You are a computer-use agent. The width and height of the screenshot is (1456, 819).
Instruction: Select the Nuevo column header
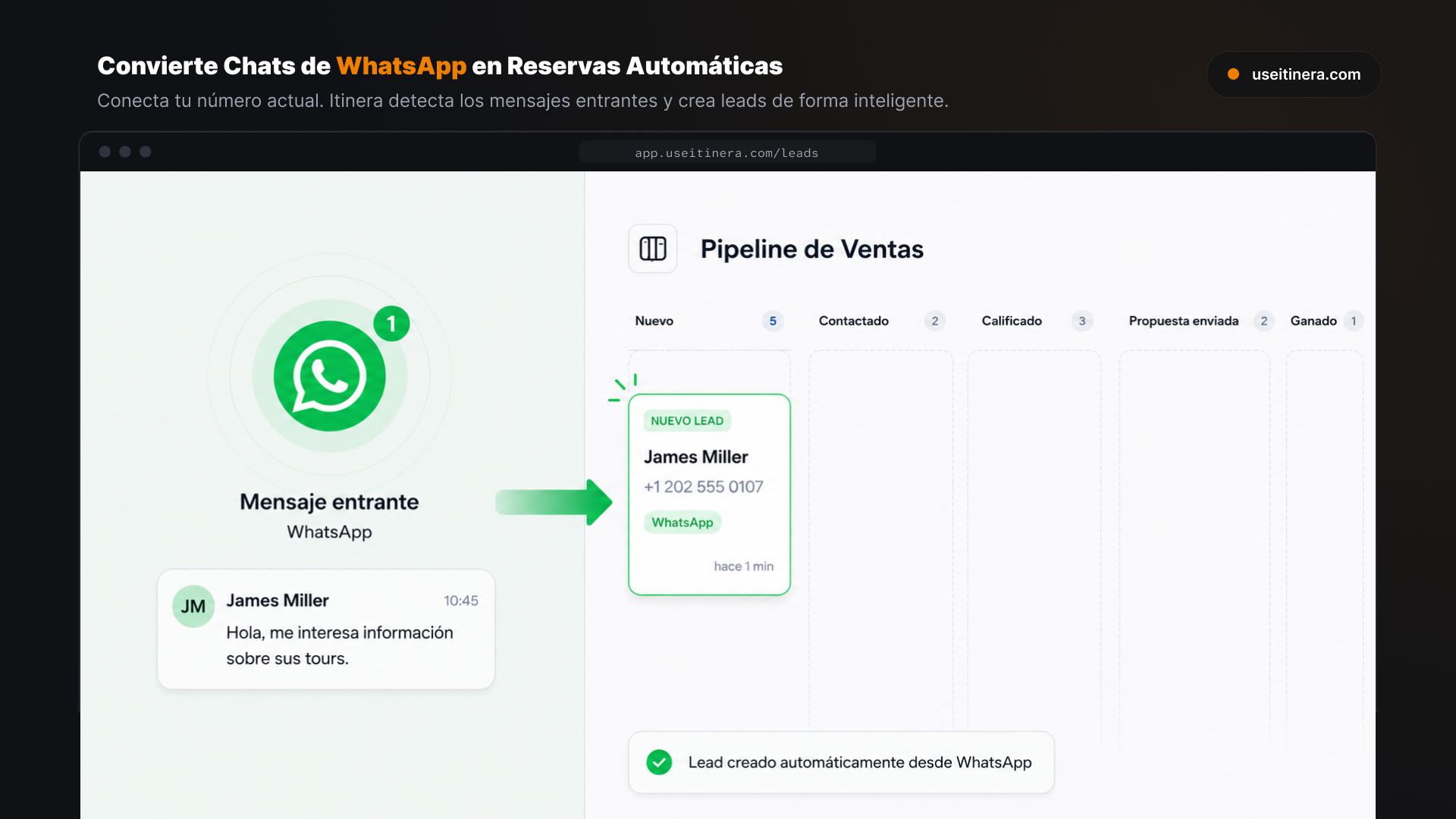tap(654, 321)
